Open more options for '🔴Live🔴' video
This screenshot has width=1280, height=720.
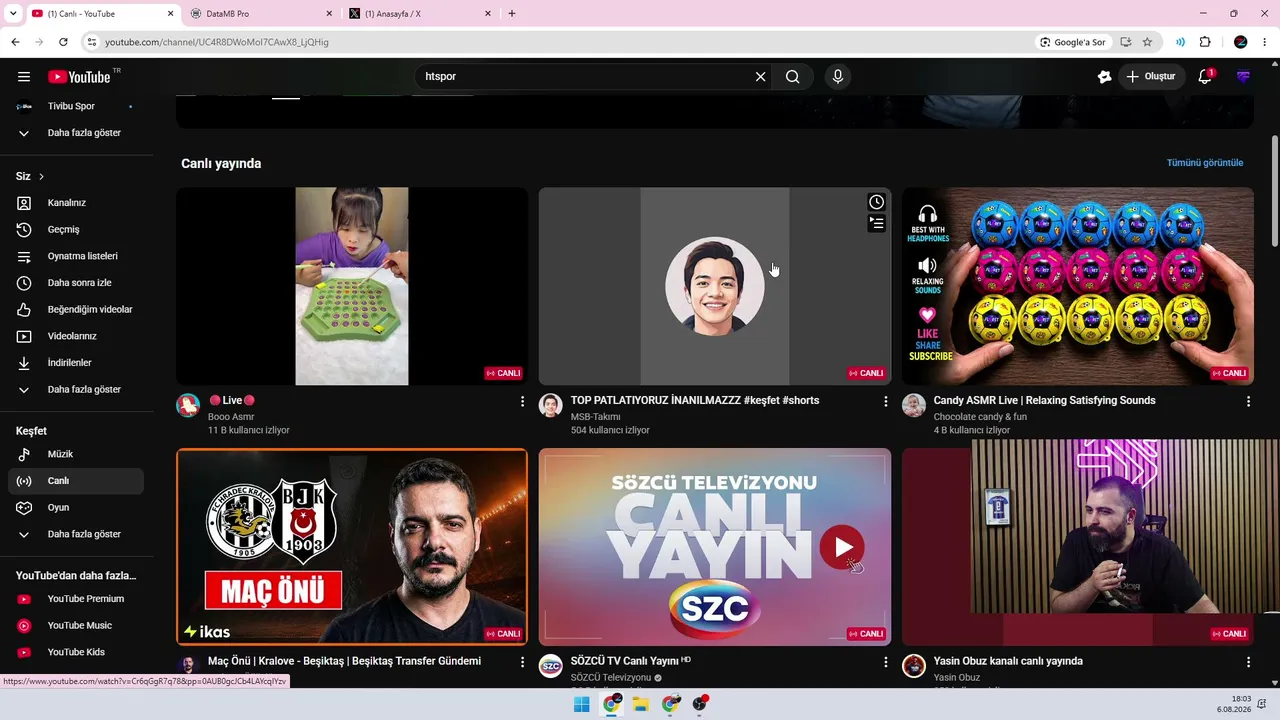[522, 401]
